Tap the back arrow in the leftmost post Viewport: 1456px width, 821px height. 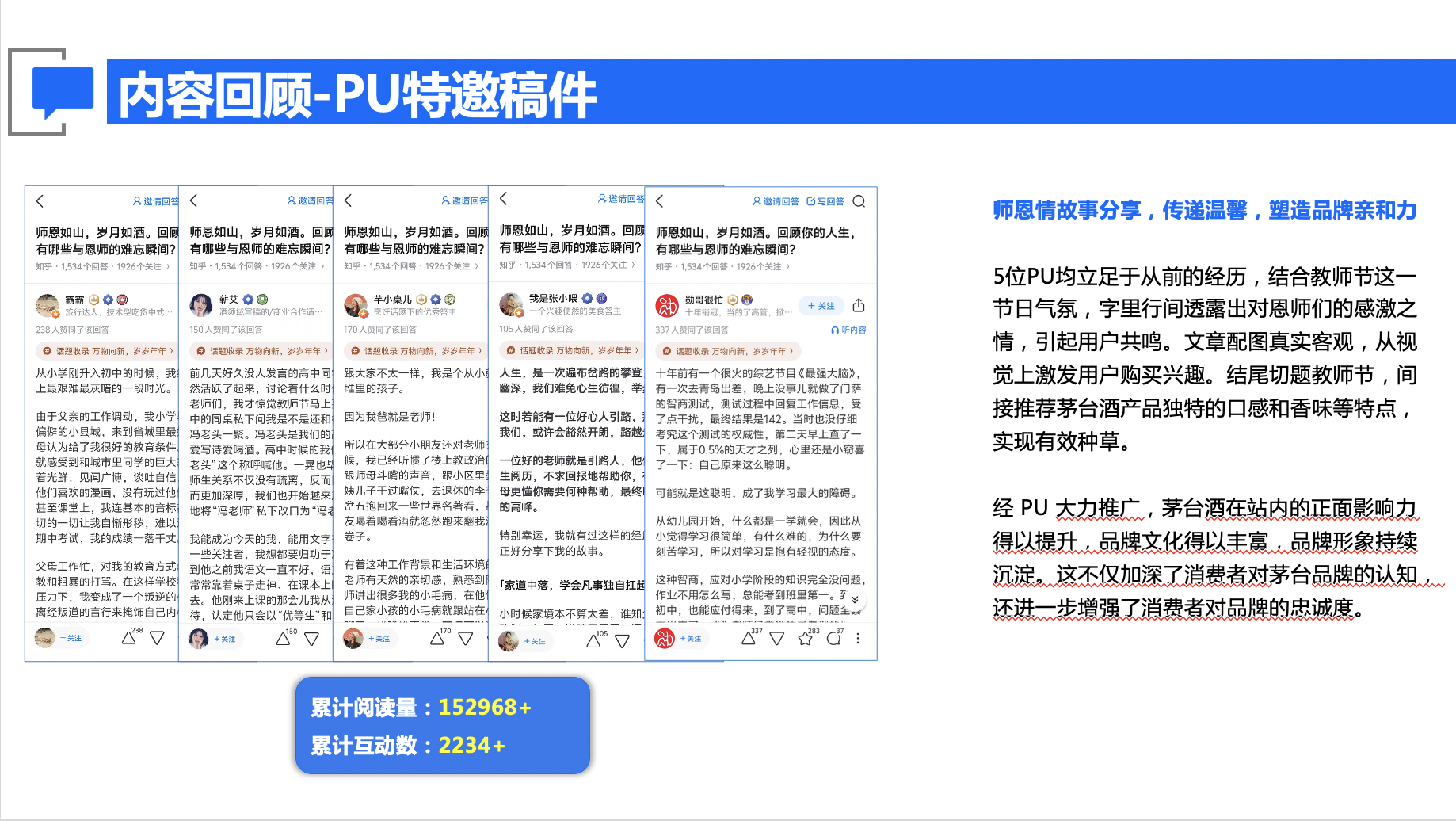pos(40,201)
